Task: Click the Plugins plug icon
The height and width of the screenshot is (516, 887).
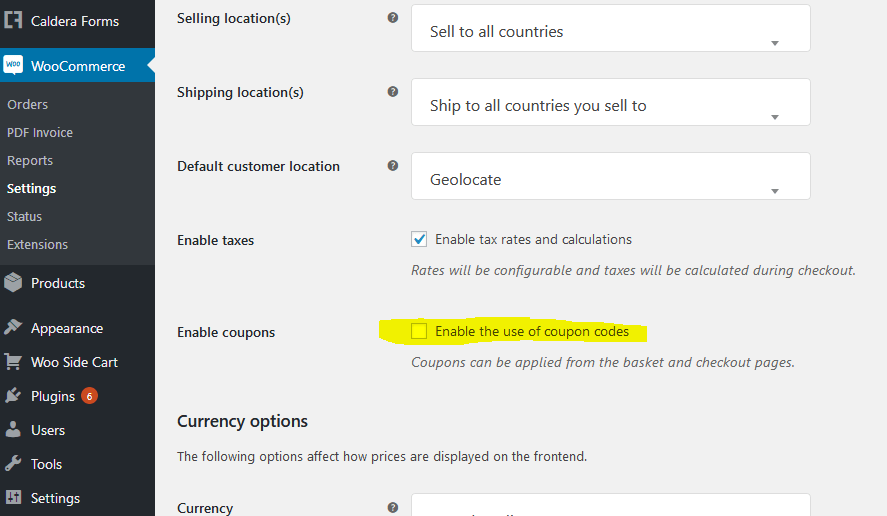Action: 13,395
